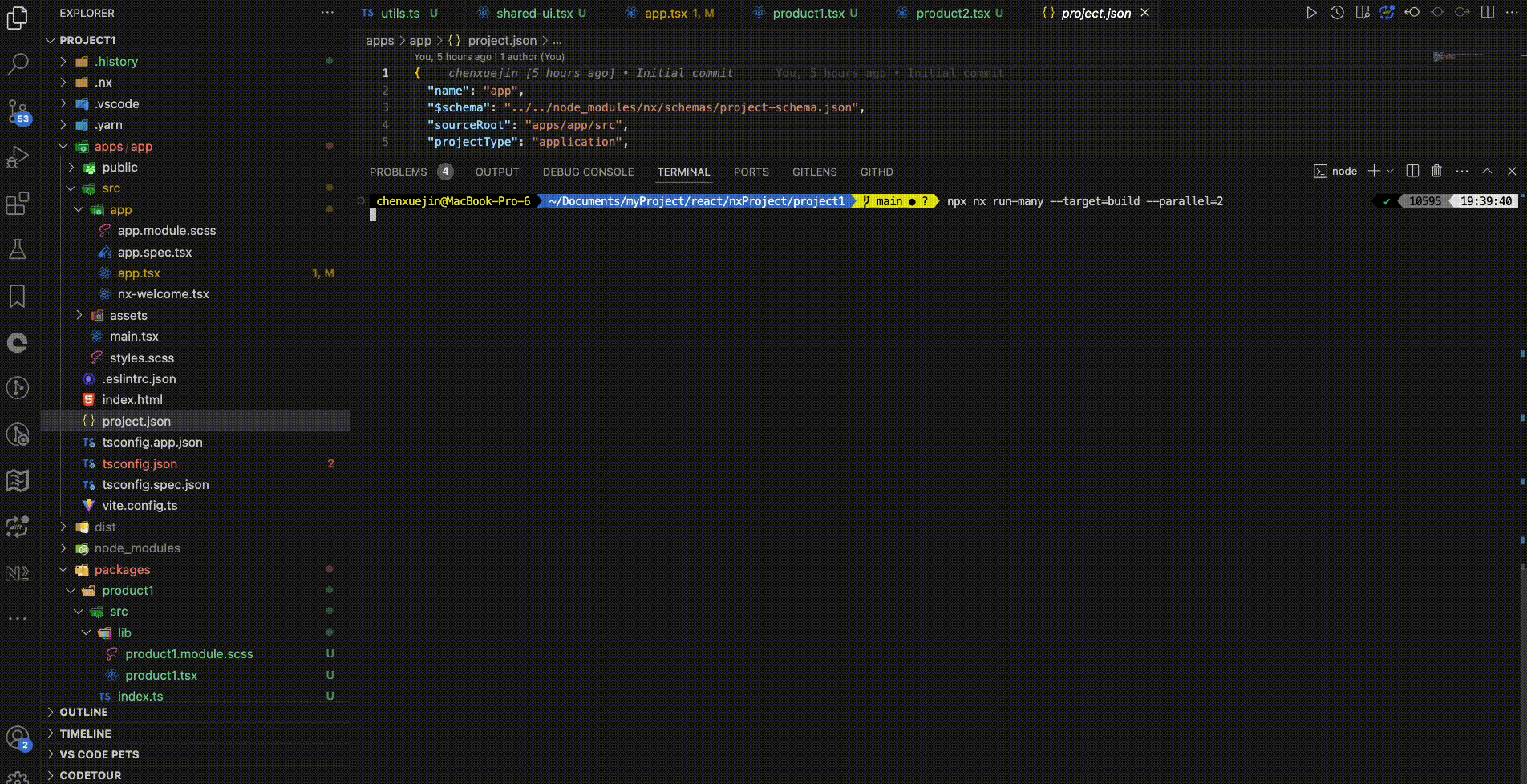This screenshot has height=784, width=1527.
Task: Open Run and Debug view
Action: 17,156
